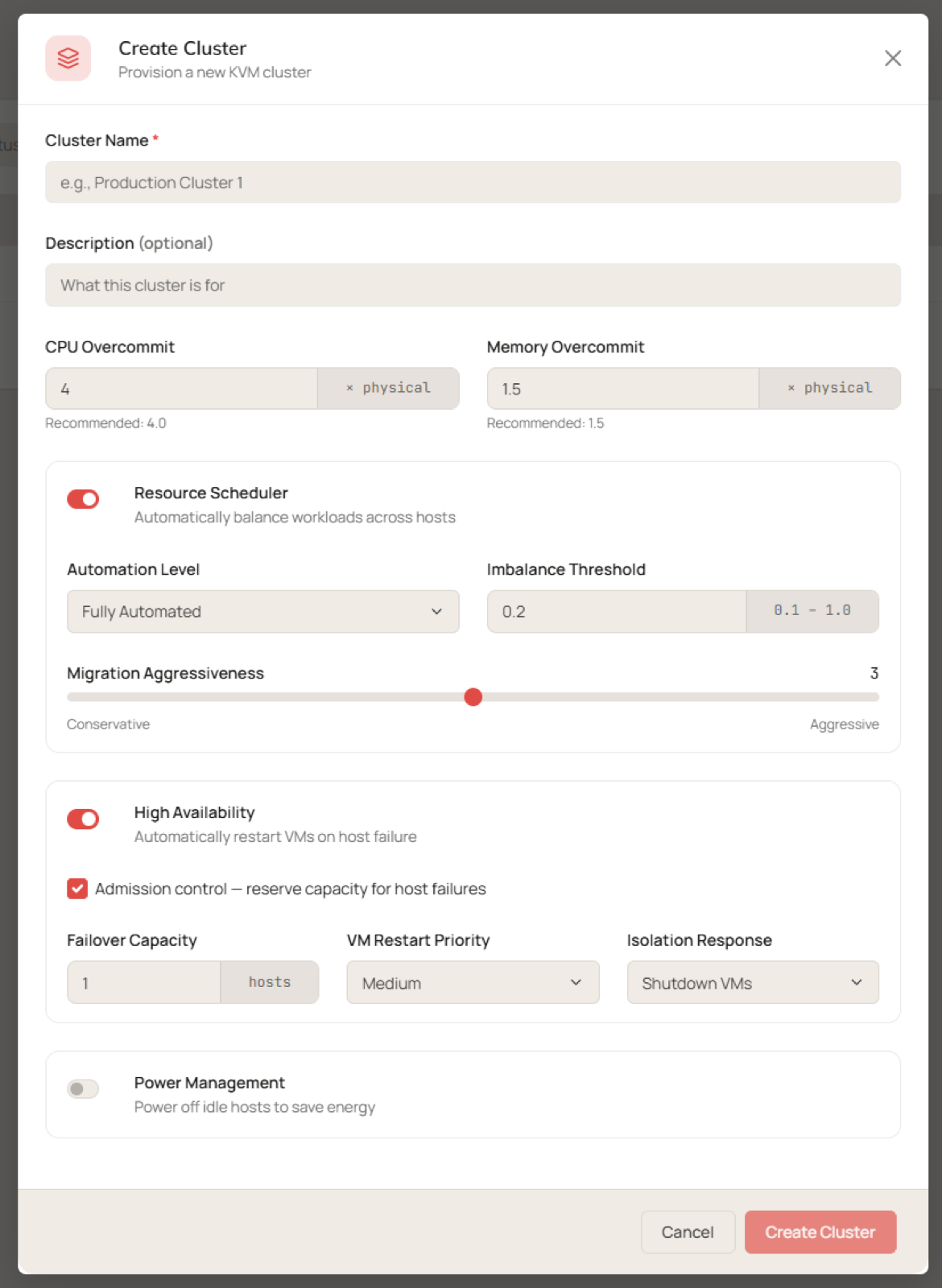
Task: Focus the Cluster Name input field
Action: [473, 182]
